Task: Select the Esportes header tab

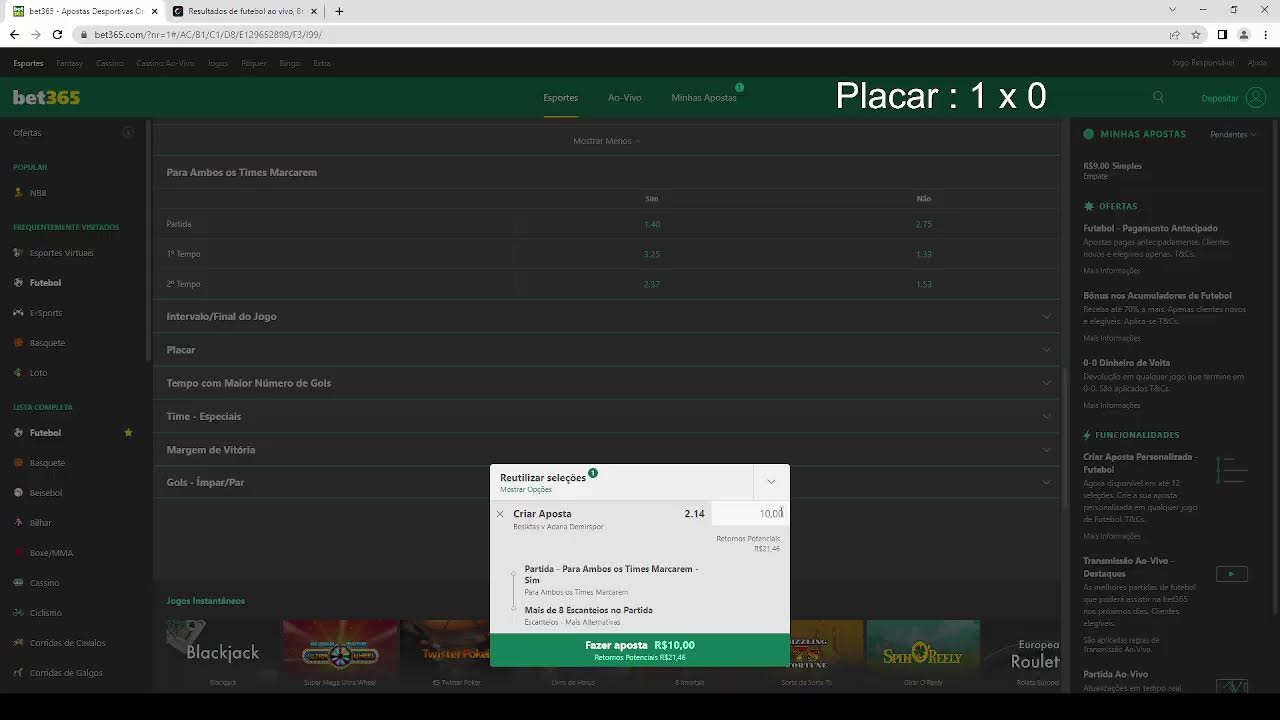Action: (x=560, y=98)
